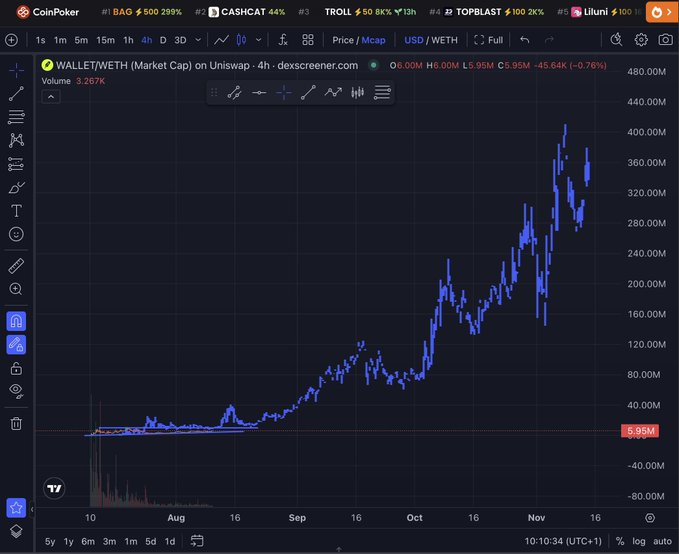Select the XABCD pattern tool
Screen dimensions: 679x554
[16, 140]
